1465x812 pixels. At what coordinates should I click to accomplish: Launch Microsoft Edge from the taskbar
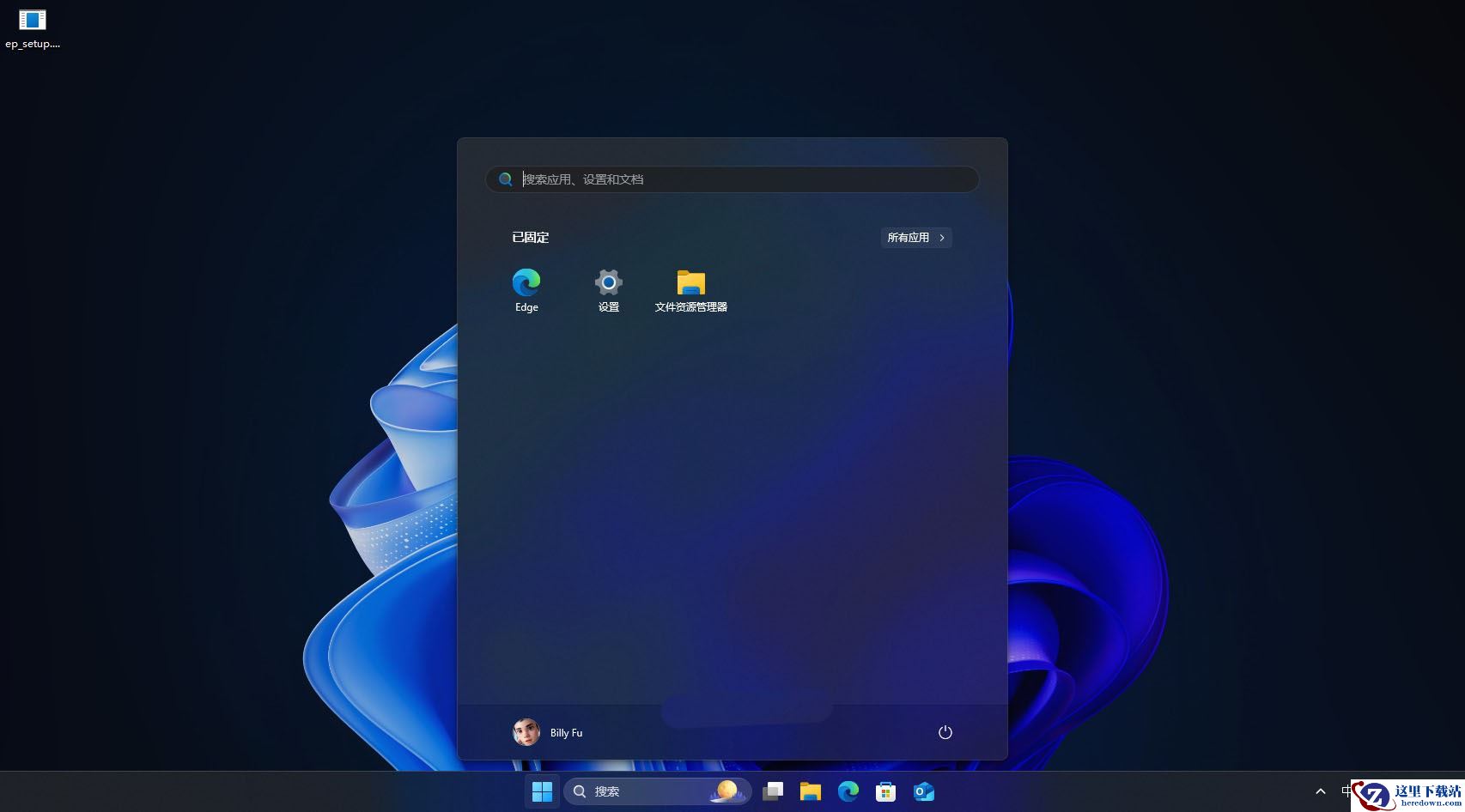tap(848, 791)
